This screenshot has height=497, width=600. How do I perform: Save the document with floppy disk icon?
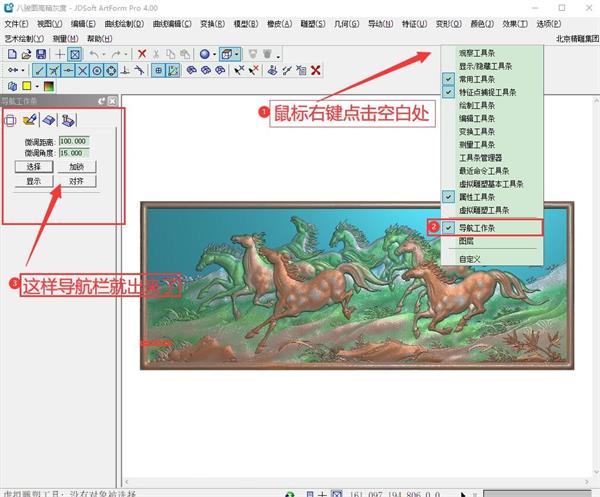pos(41,54)
